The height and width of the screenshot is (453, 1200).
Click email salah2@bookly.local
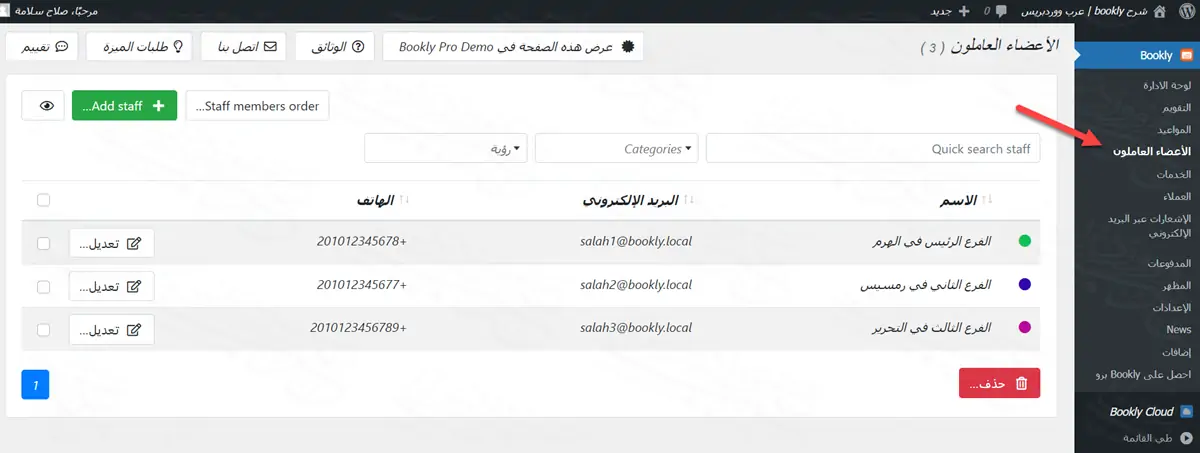click(636, 285)
